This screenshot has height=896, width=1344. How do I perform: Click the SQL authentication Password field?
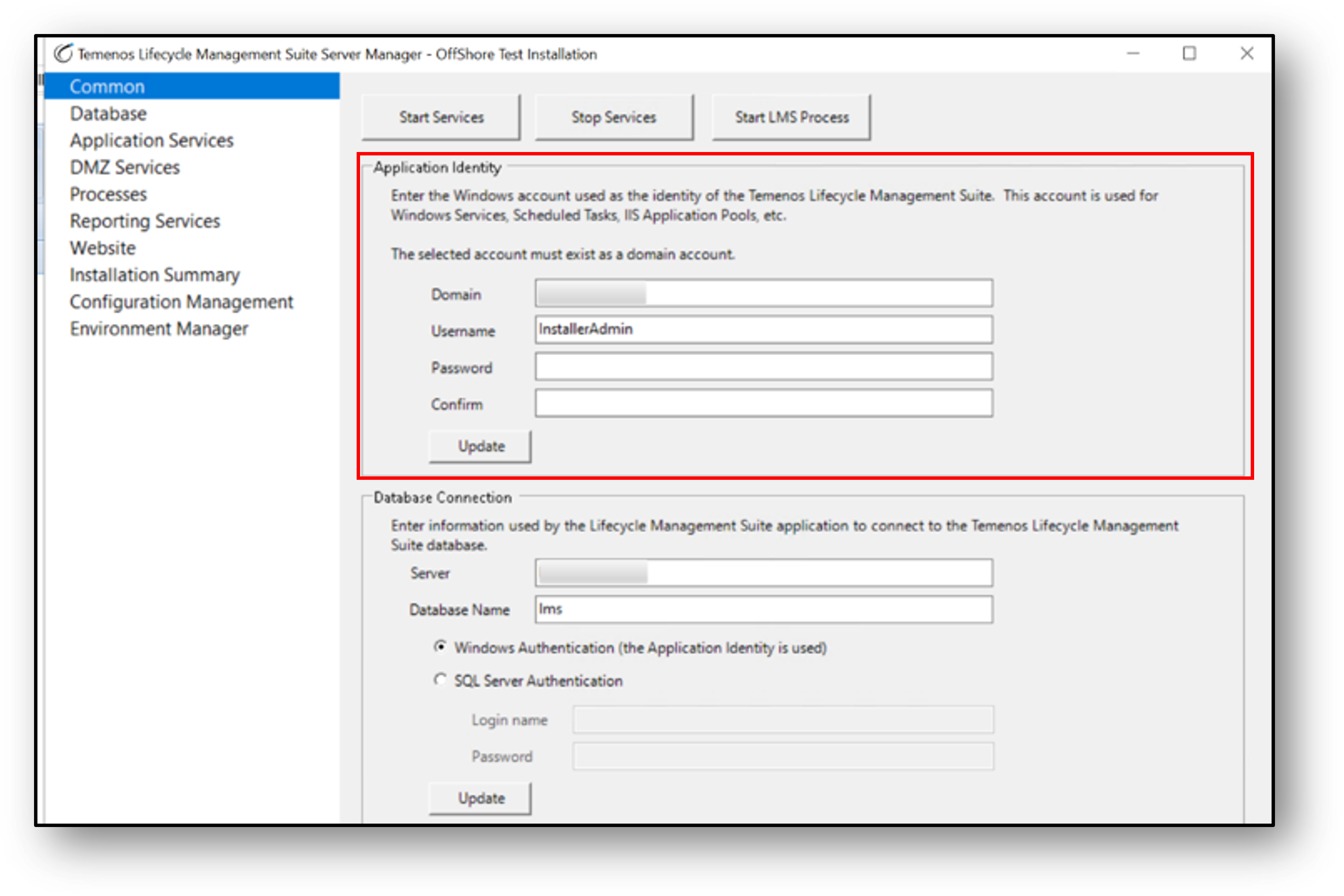click(x=783, y=757)
